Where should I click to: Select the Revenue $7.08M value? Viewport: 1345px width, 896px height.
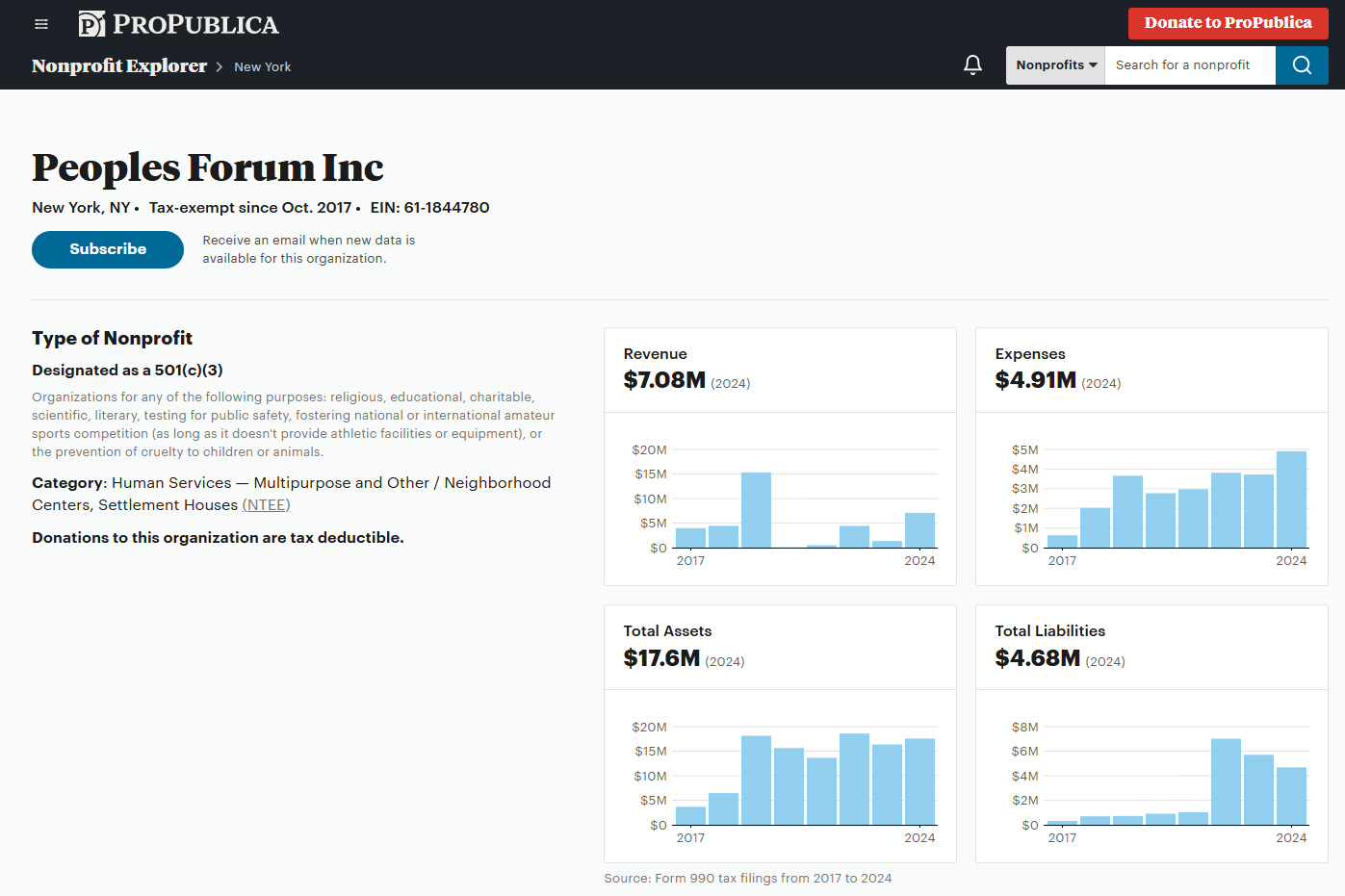[x=664, y=380]
